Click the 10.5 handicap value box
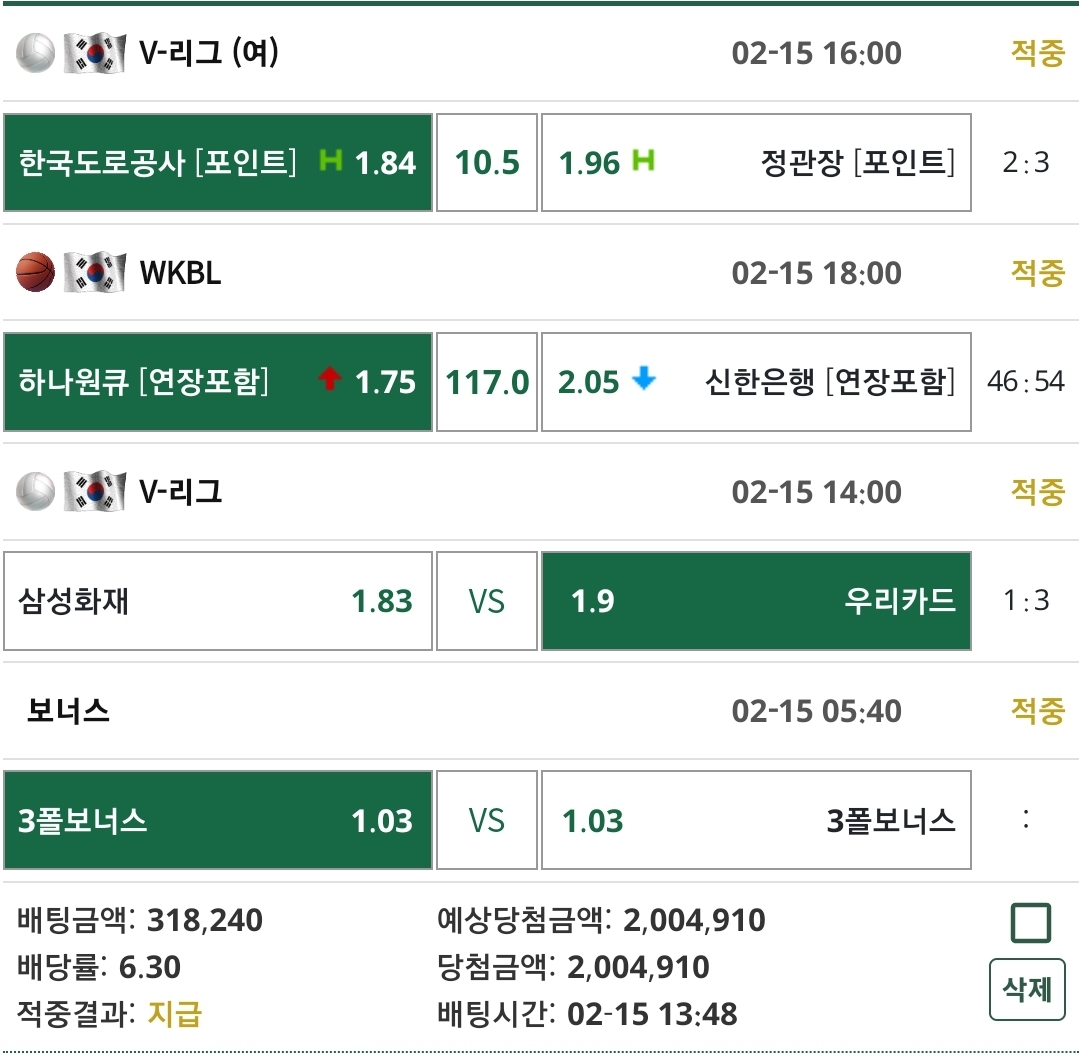 487,162
